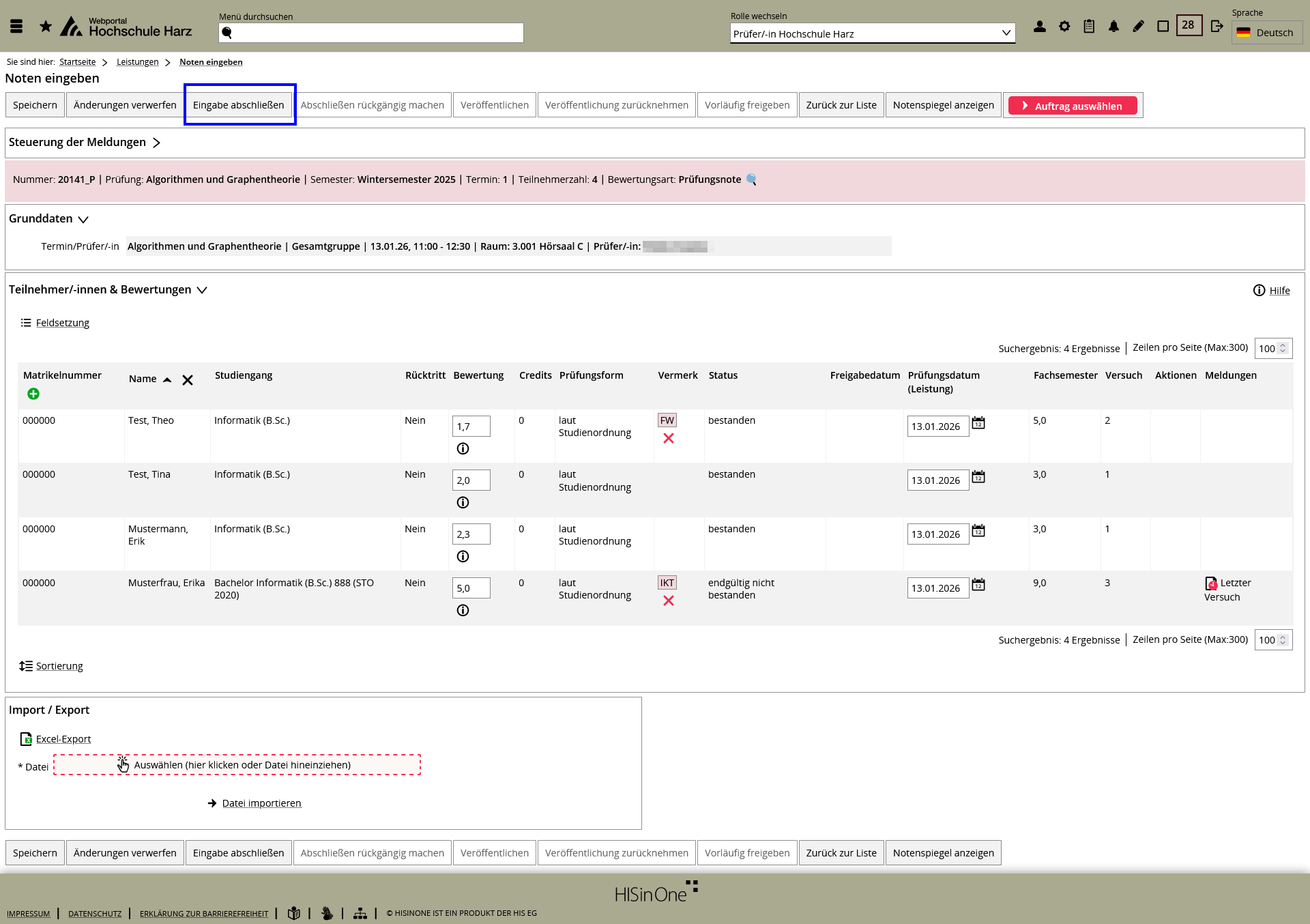Click the grade field showing 2,3

coord(471,534)
